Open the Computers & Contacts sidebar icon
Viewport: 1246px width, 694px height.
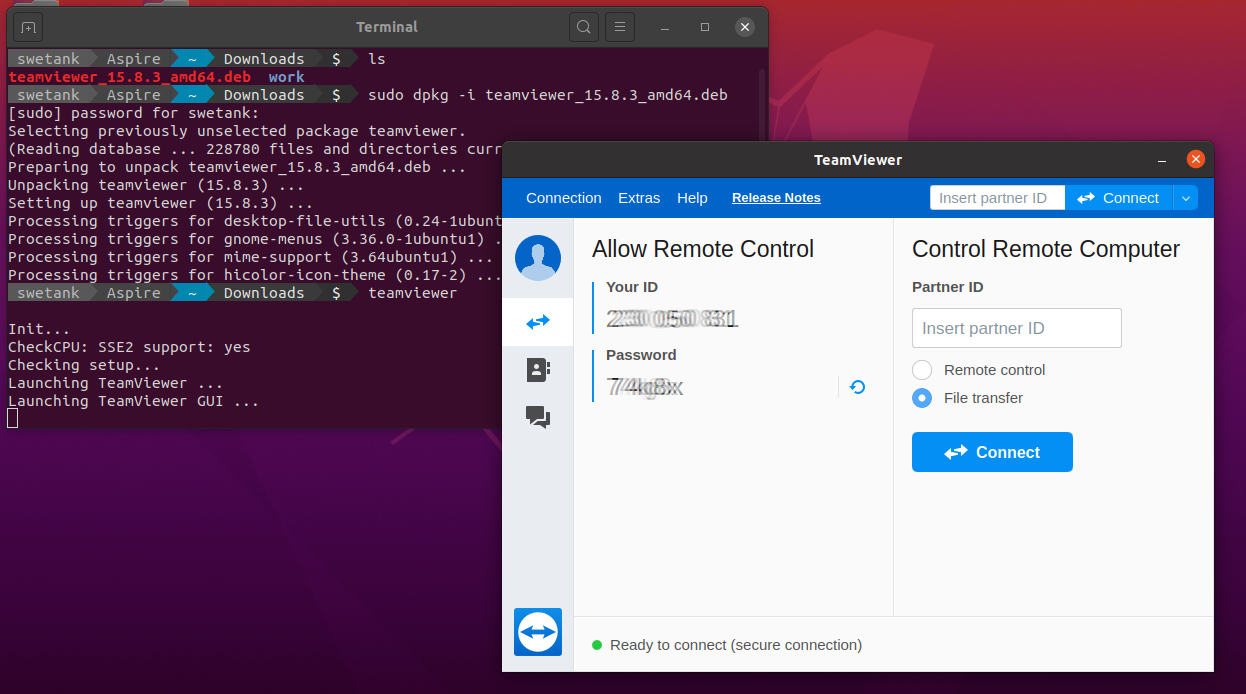coord(538,370)
